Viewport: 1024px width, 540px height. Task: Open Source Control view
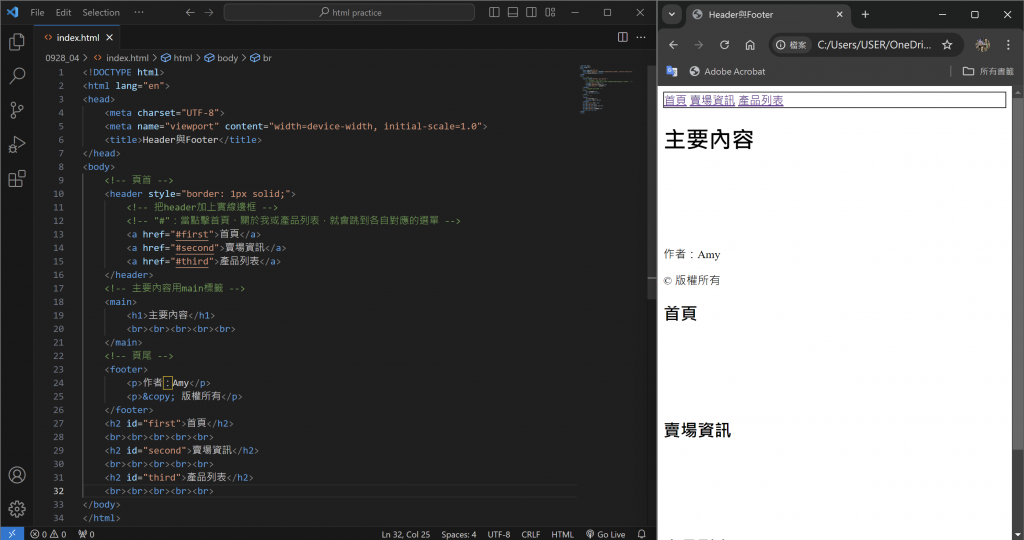click(x=17, y=110)
